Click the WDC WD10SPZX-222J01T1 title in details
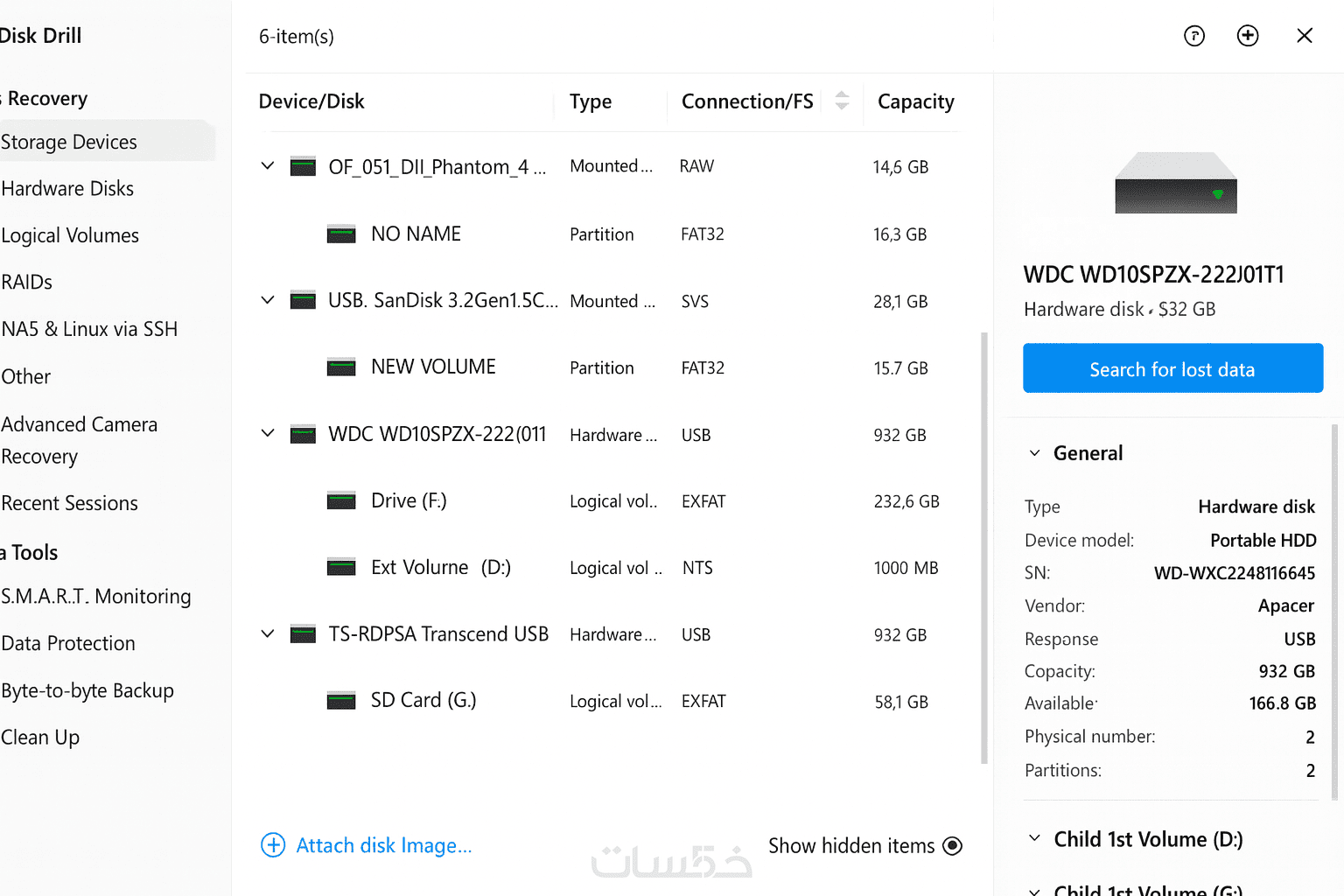Screen dimensions: 1344x896 tap(1154, 275)
